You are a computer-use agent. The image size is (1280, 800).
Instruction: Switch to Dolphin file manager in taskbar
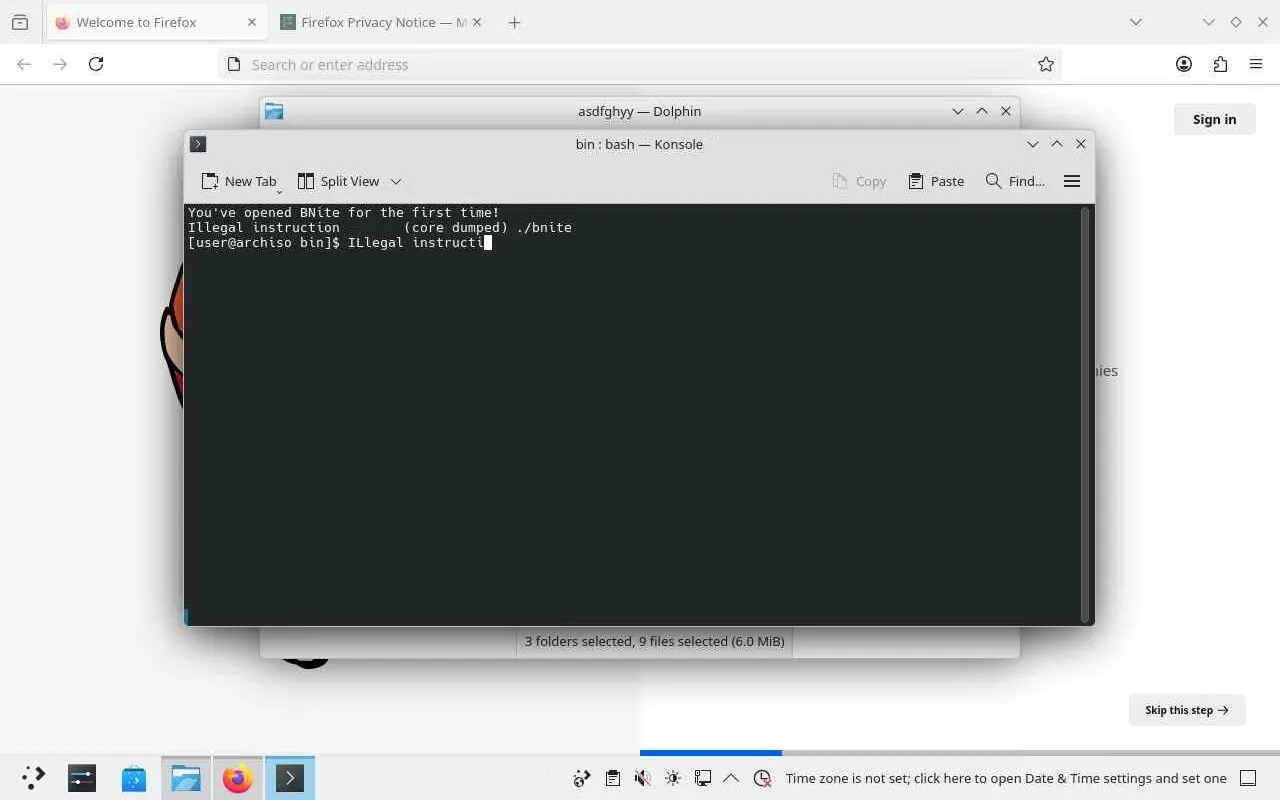[186, 778]
